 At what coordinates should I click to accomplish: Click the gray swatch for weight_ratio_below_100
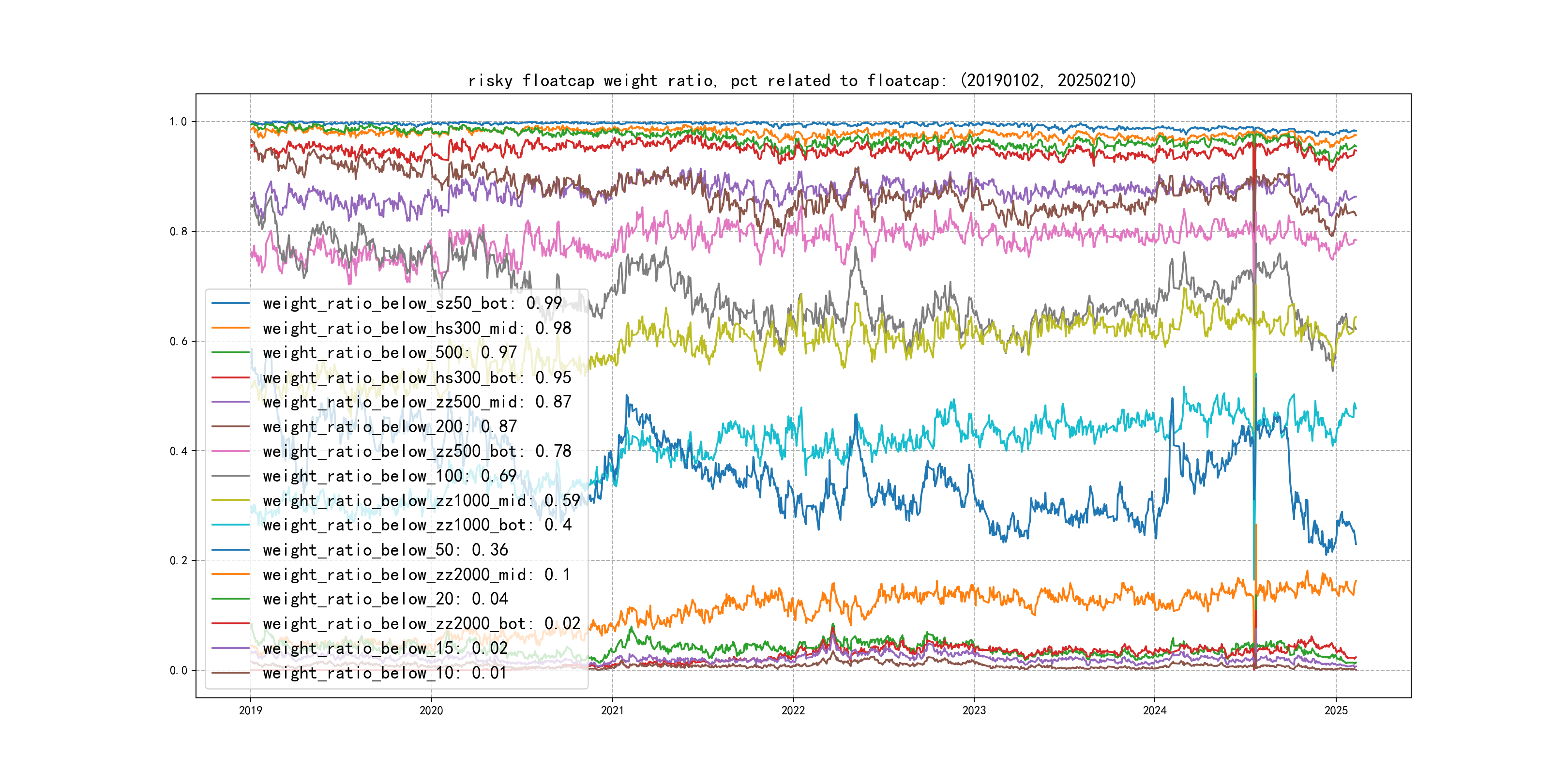(230, 476)
